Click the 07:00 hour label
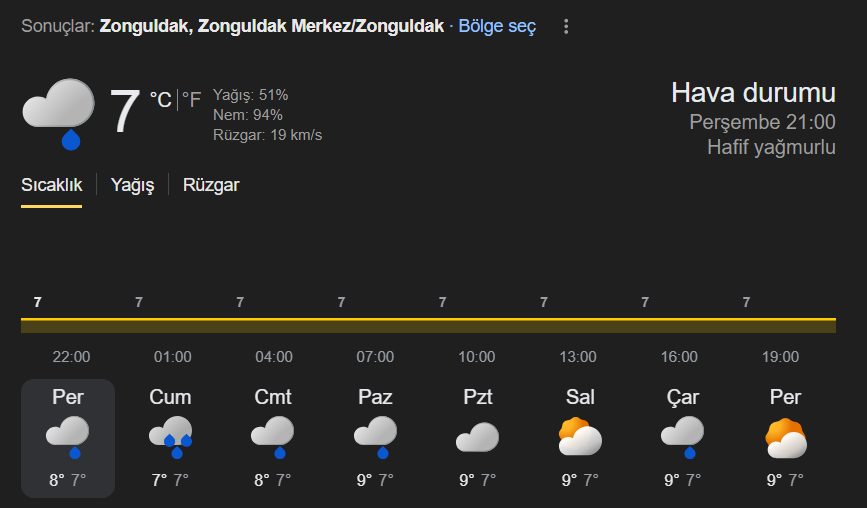Image resolution: width=867 pixels, height=508 pixels. [x=375, y=357]
